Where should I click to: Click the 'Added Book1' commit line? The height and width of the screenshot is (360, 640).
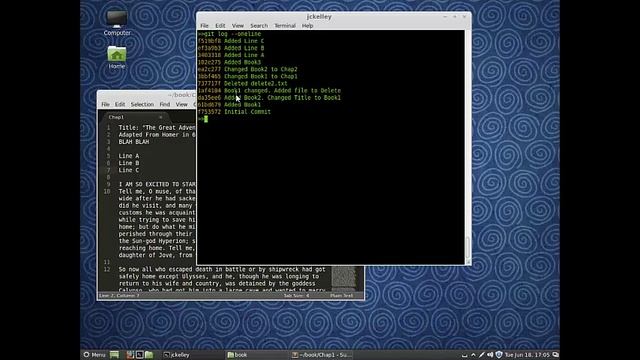229,105
